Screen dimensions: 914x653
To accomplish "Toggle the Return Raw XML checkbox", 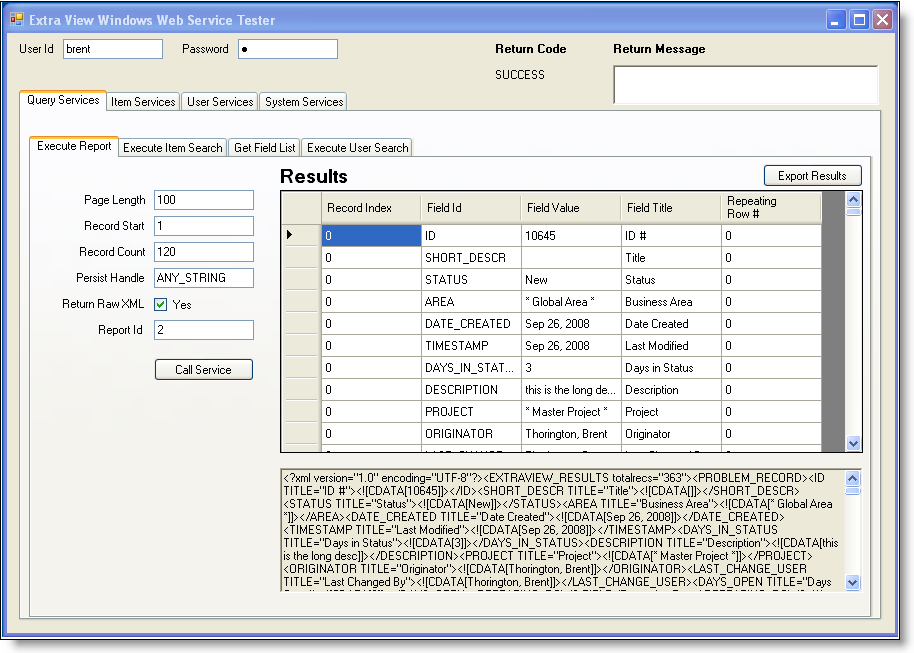I will (x=161, y=304).
